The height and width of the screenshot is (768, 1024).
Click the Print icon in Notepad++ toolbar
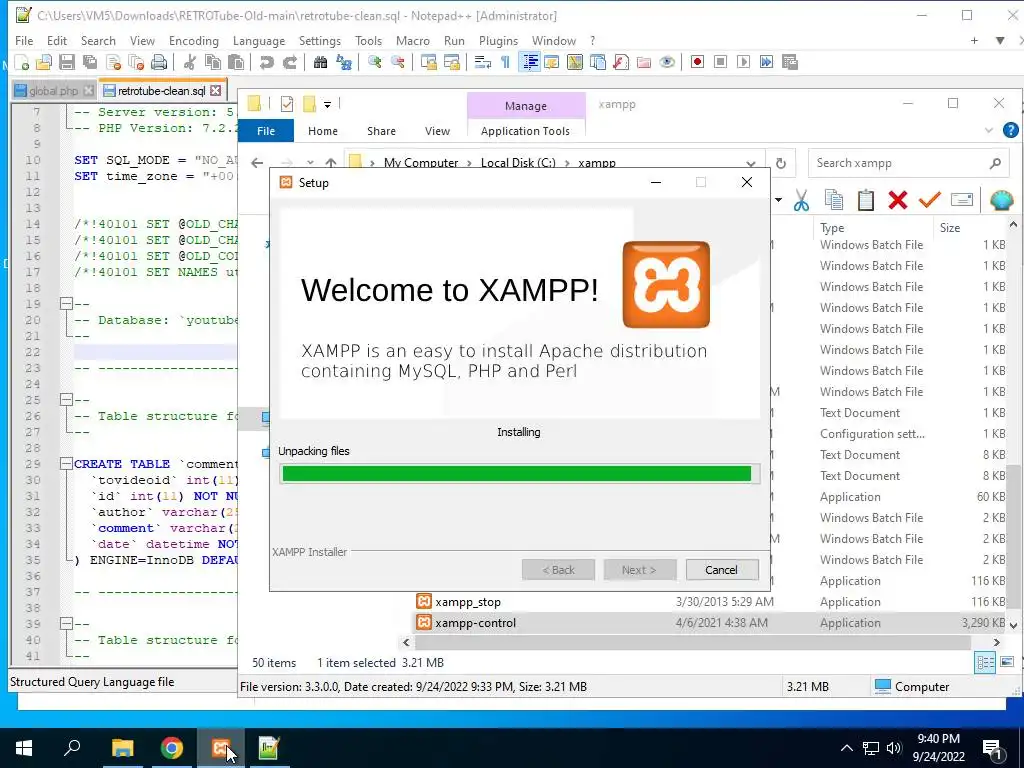pos(159,62)
